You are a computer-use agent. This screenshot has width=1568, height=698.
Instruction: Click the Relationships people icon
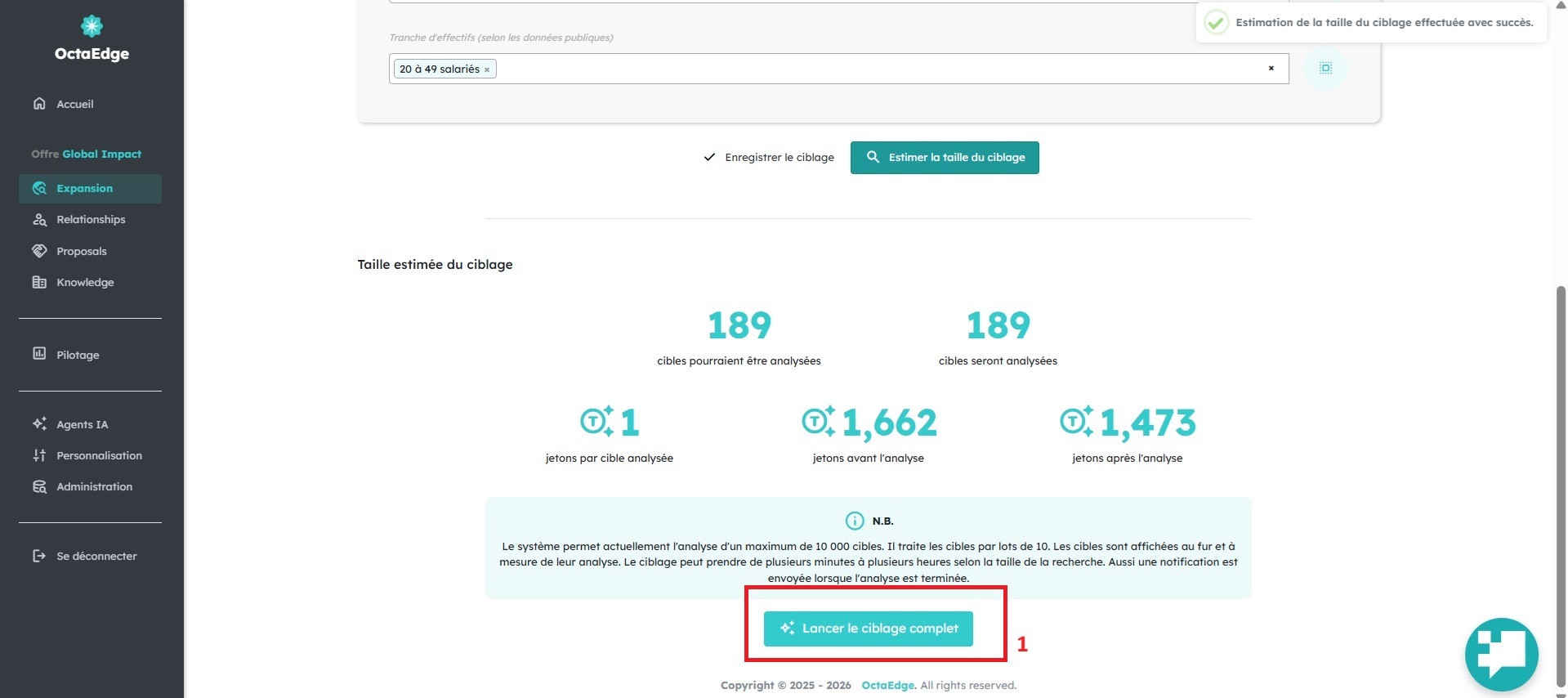[x=39, y=219]
